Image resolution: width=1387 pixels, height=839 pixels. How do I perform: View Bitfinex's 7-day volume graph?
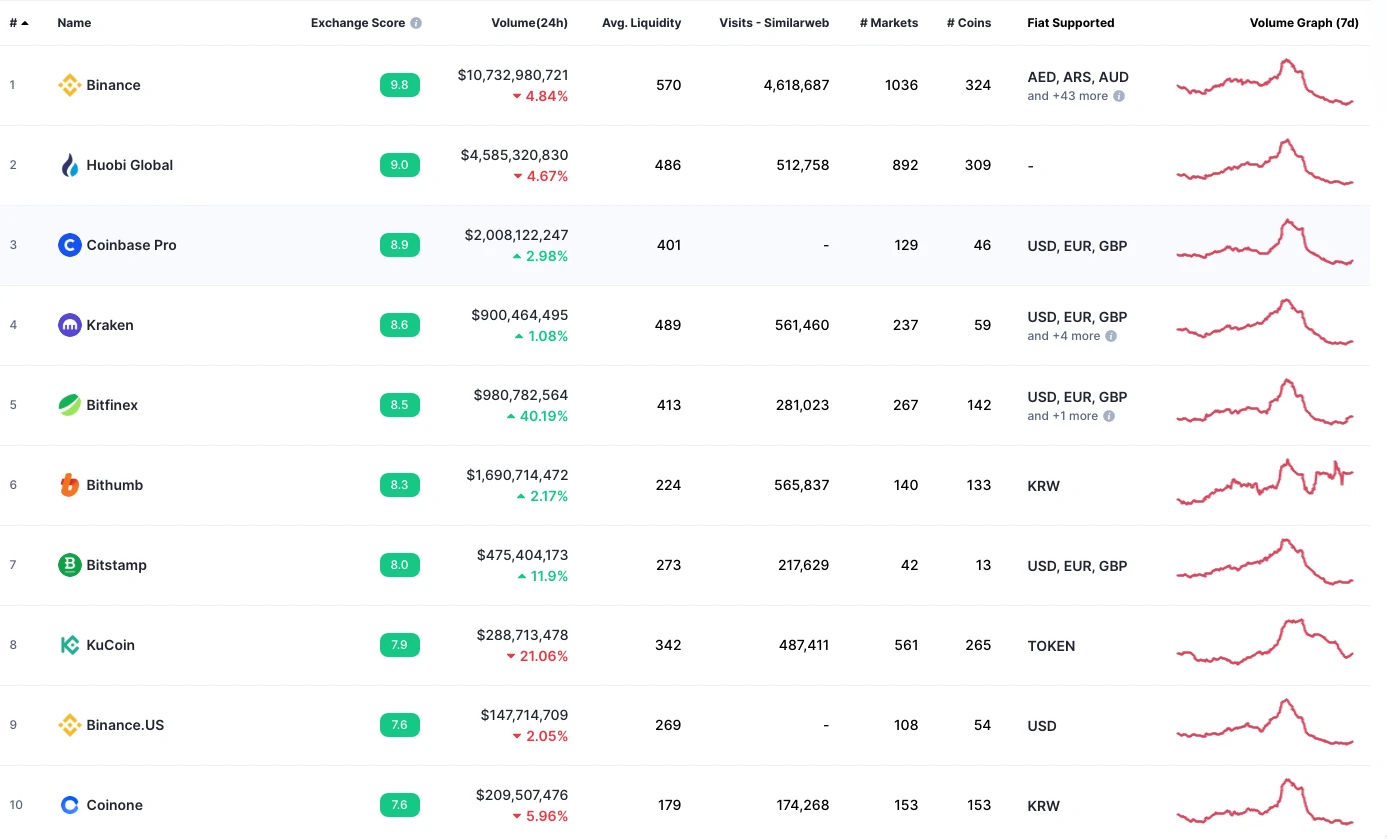click(x=1265, y=402)
